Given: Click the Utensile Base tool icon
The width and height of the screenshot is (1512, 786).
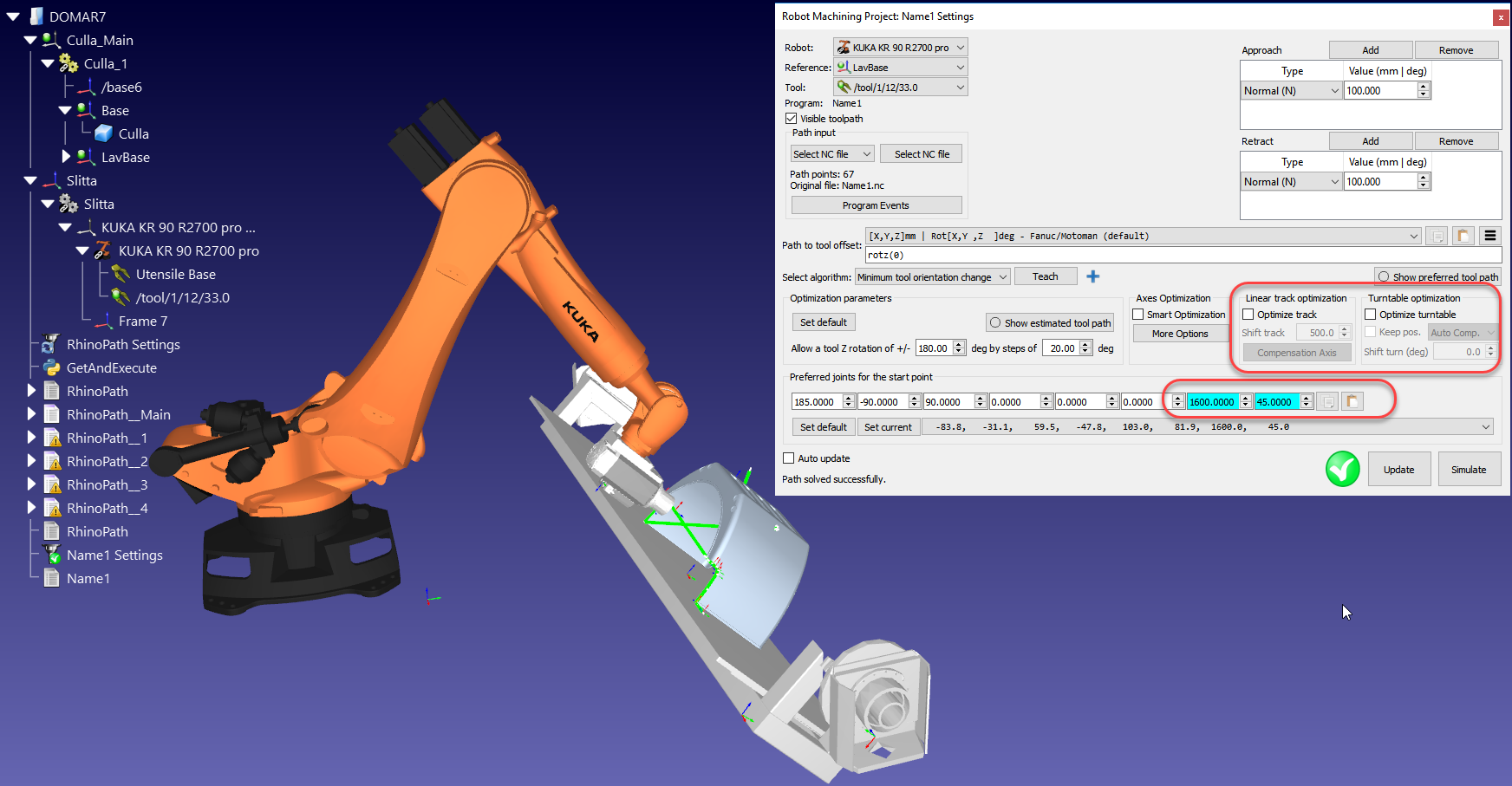Looking at the screenshot, I should tap(121, 274).
